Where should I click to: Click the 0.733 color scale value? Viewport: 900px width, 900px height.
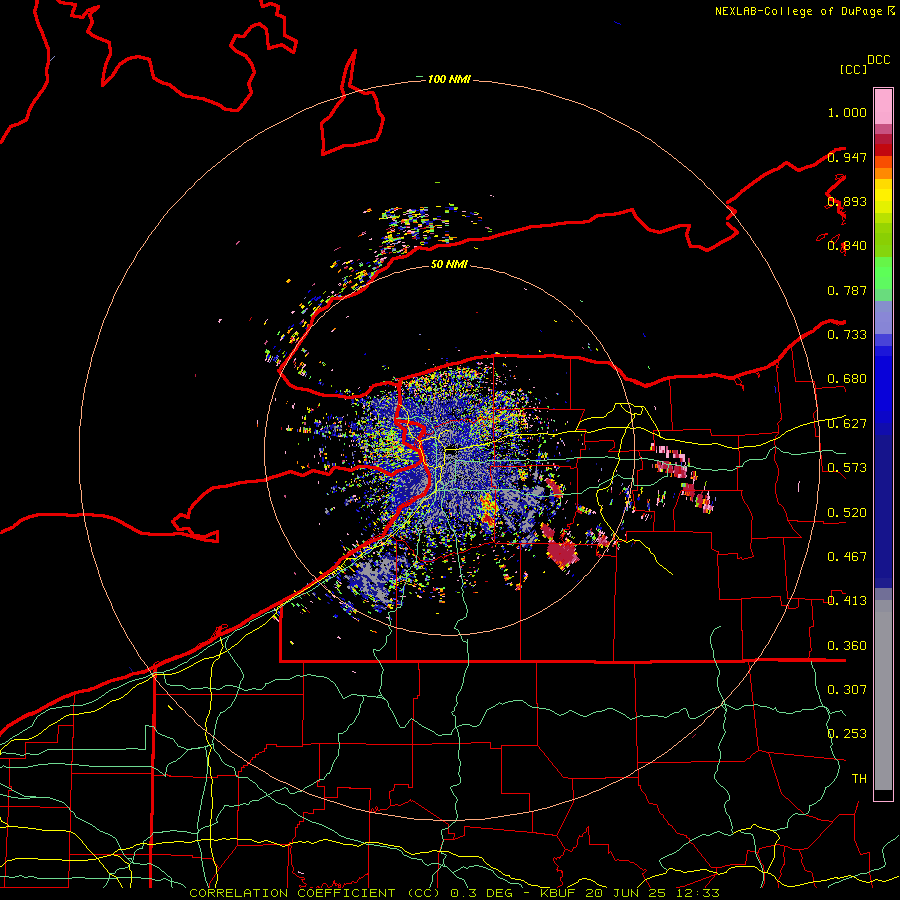coord(847,335)
